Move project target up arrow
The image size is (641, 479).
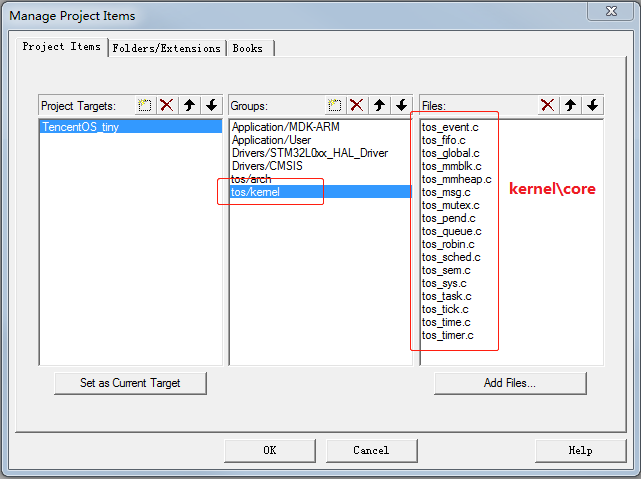coord(189,105)
